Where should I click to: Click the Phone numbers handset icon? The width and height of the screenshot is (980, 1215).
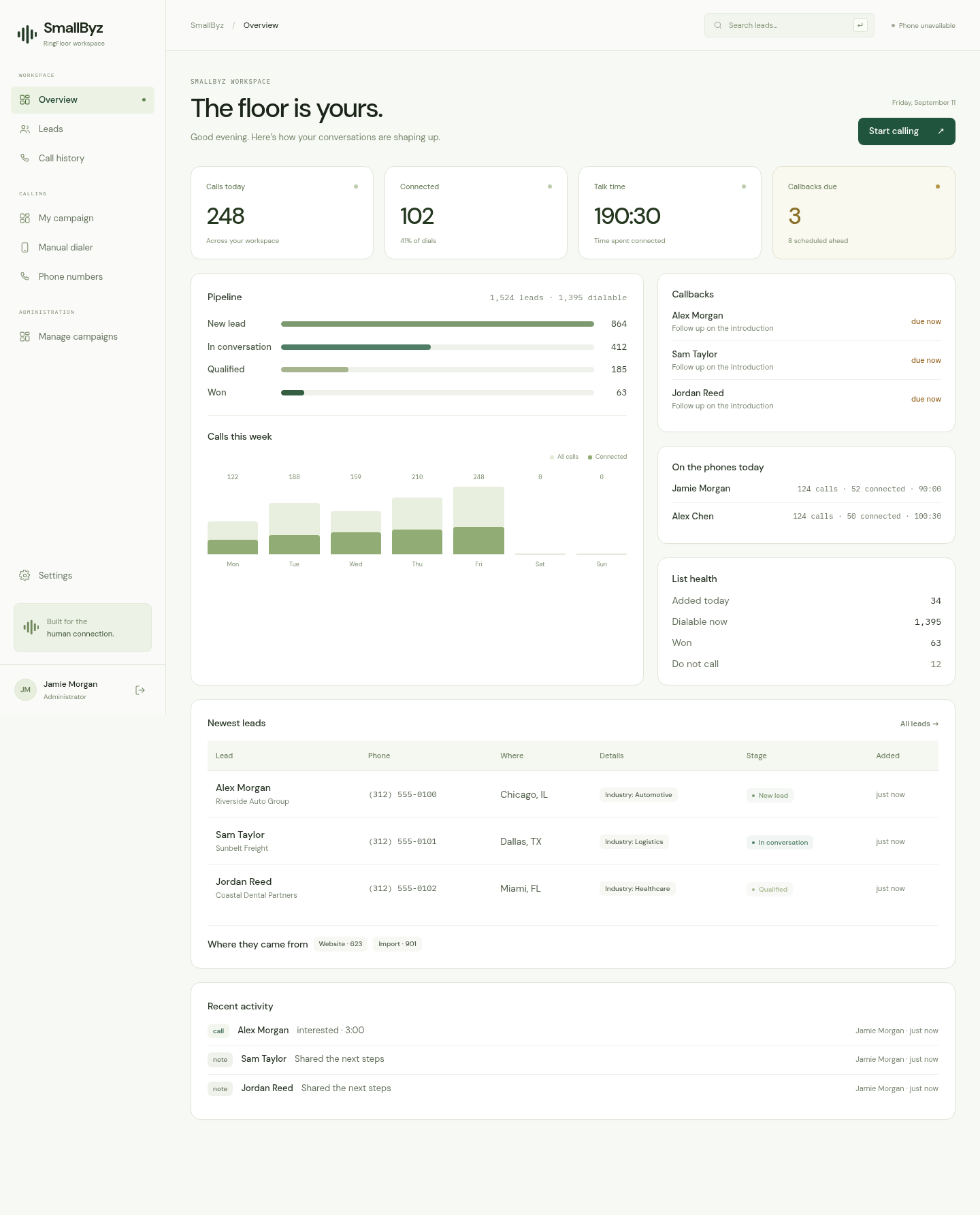pos(25,277)
